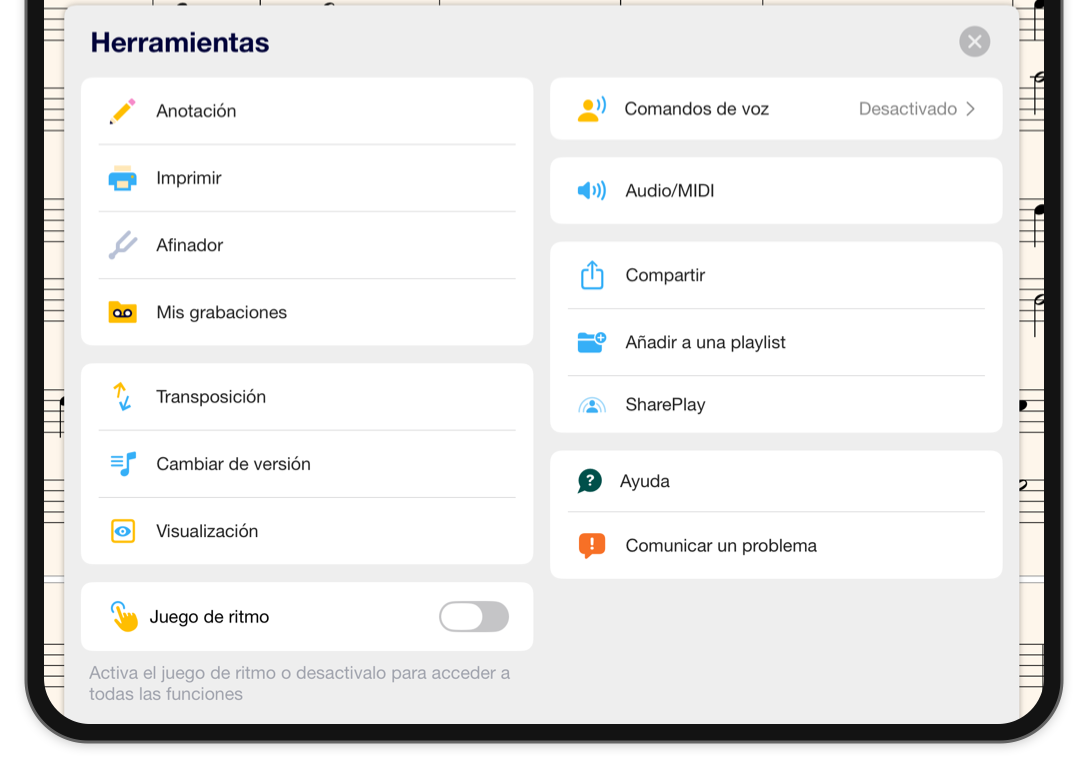This screenshot has width=1088, height=762.
Task: Select the tuning fork Afinador icon
Action: (x=123, y=245)
